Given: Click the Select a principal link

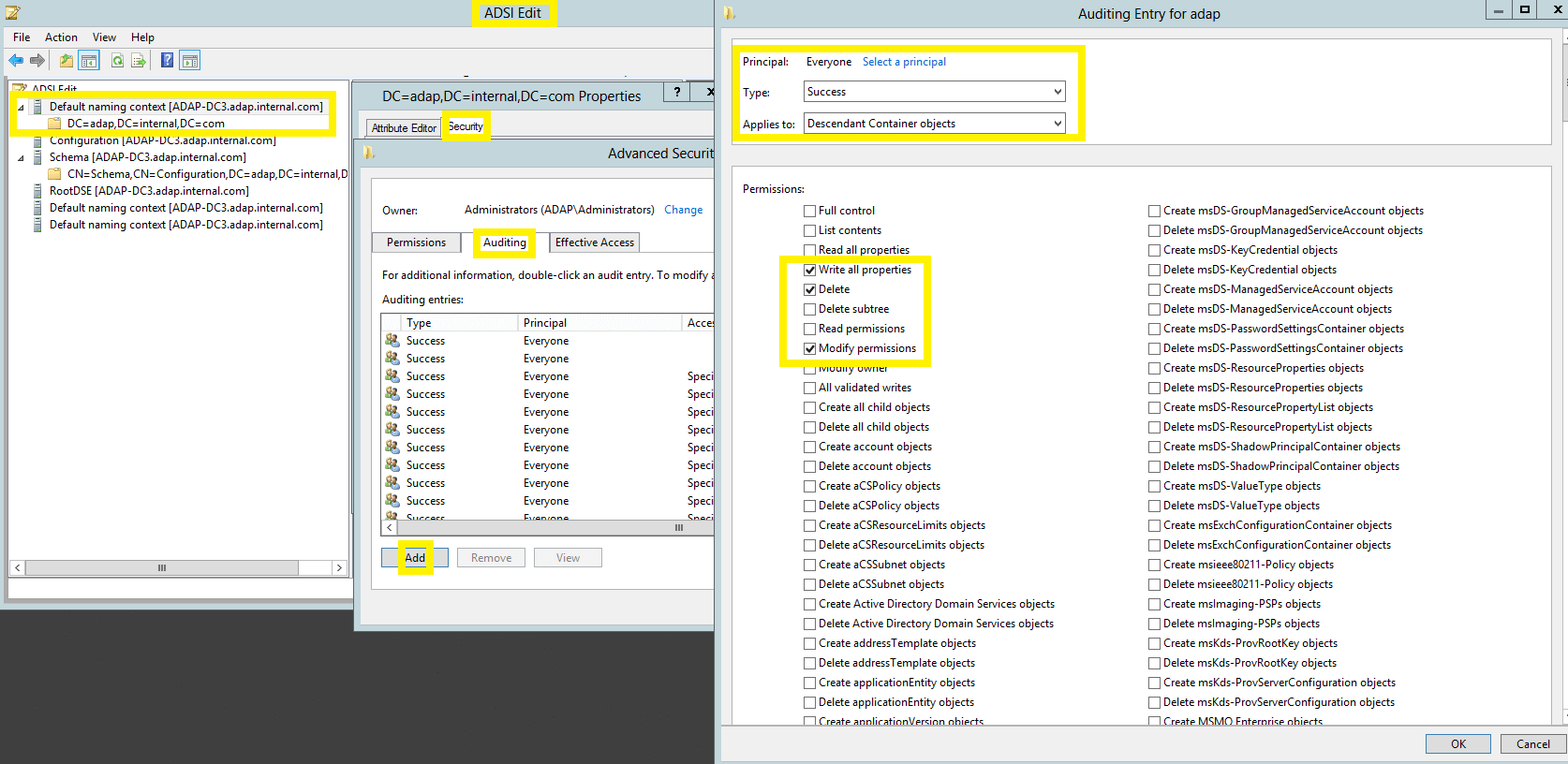Looking at the screenshot, I should 904,62.
